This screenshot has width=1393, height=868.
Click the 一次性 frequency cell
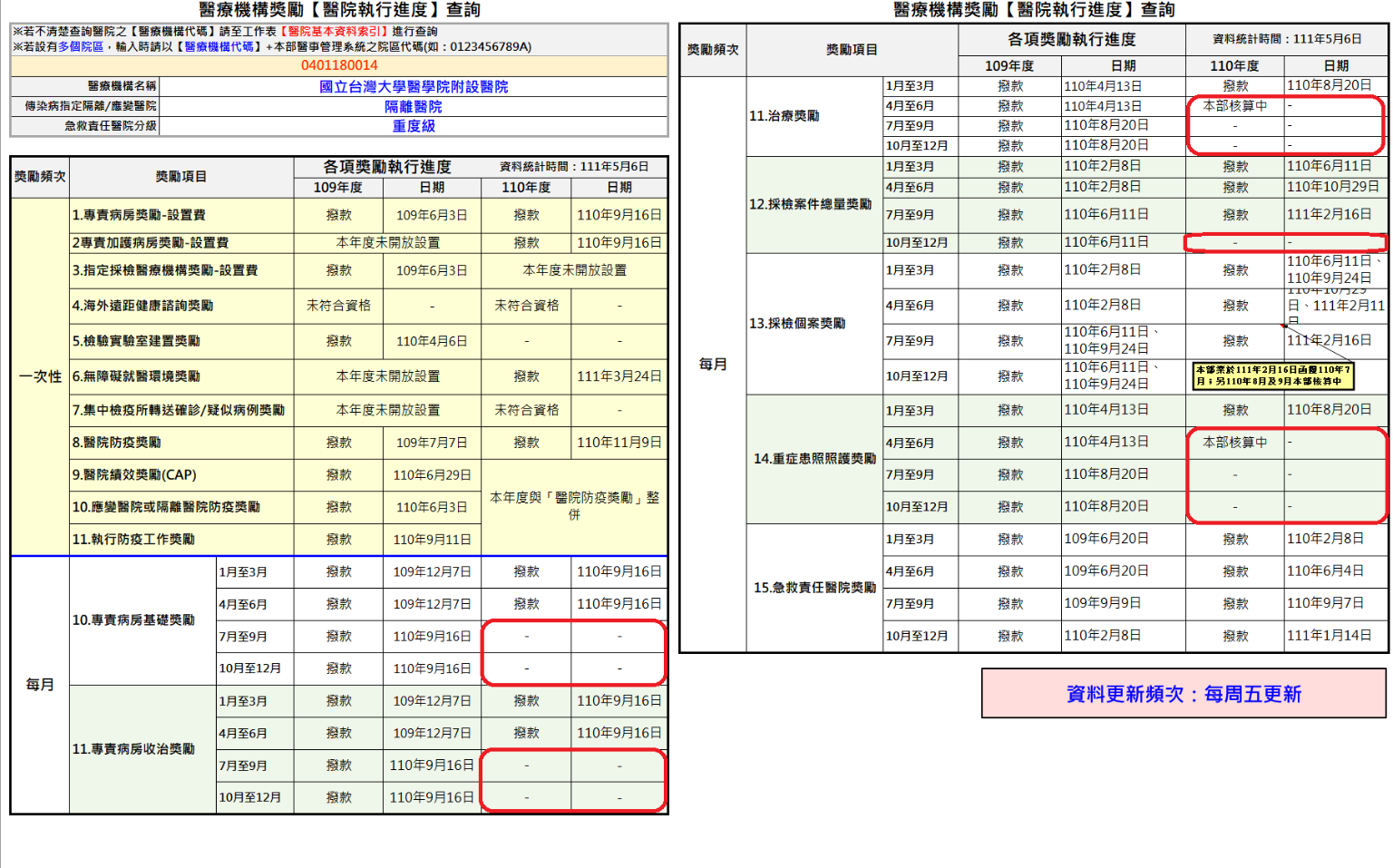40,376
